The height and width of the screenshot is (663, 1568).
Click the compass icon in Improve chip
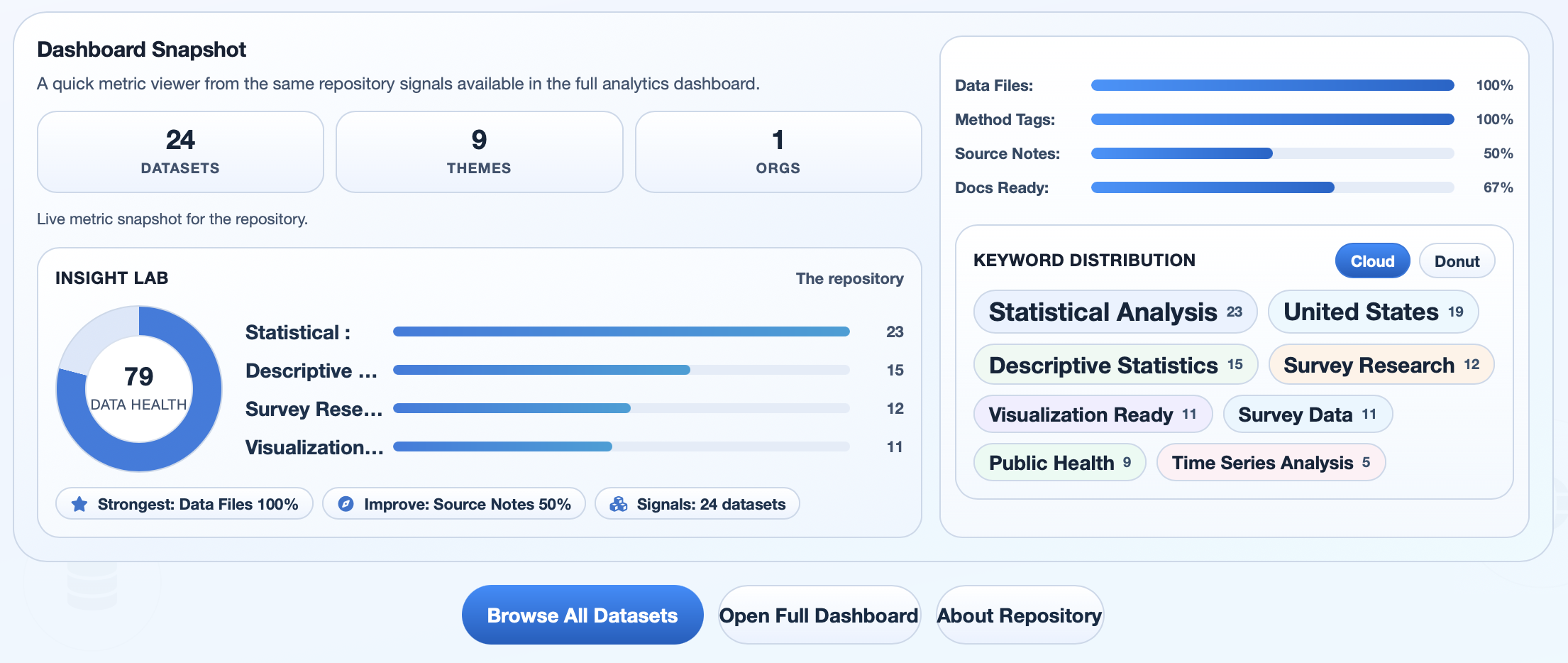346,504
